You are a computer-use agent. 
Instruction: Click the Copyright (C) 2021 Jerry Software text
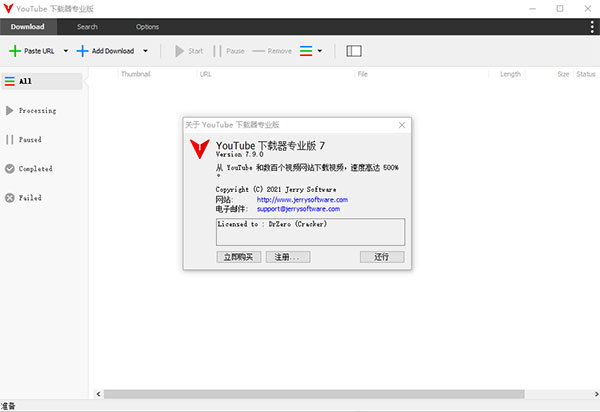click(276, 189)
